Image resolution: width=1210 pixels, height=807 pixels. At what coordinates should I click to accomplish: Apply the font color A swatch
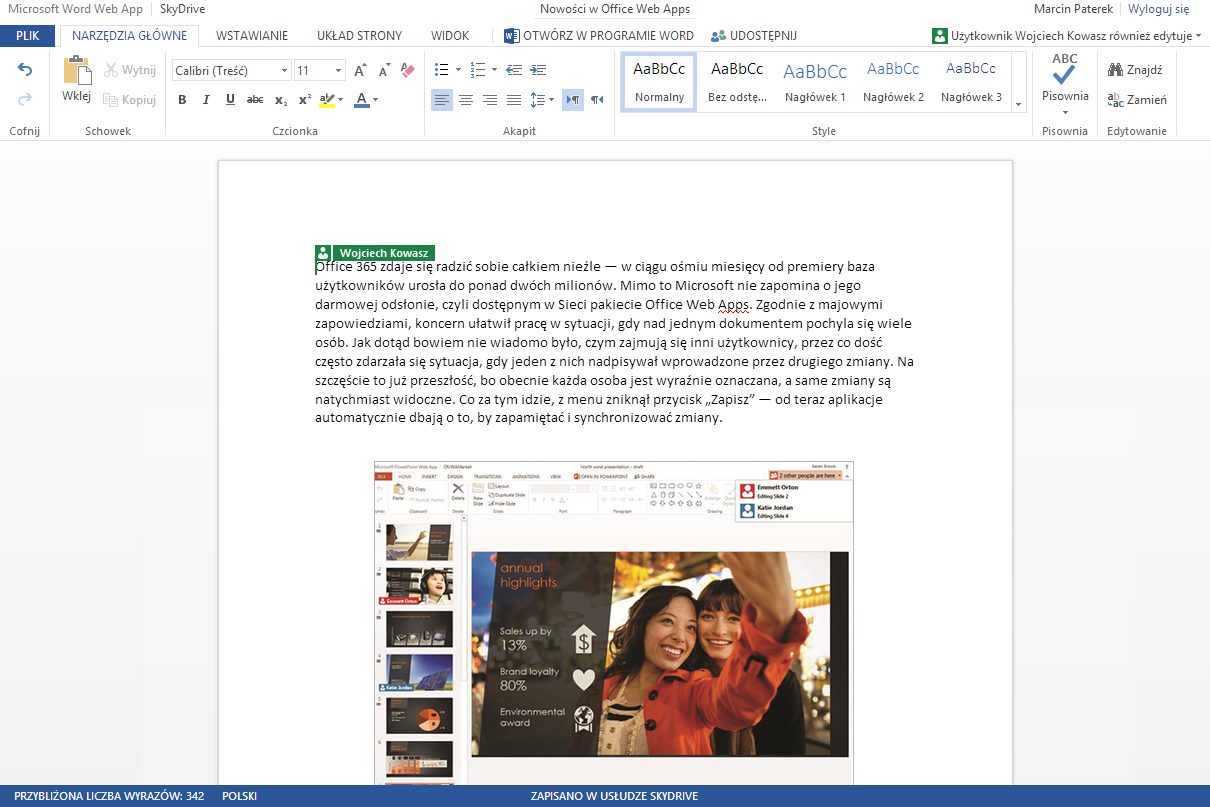pyautogui.click(x=361, y=99)
